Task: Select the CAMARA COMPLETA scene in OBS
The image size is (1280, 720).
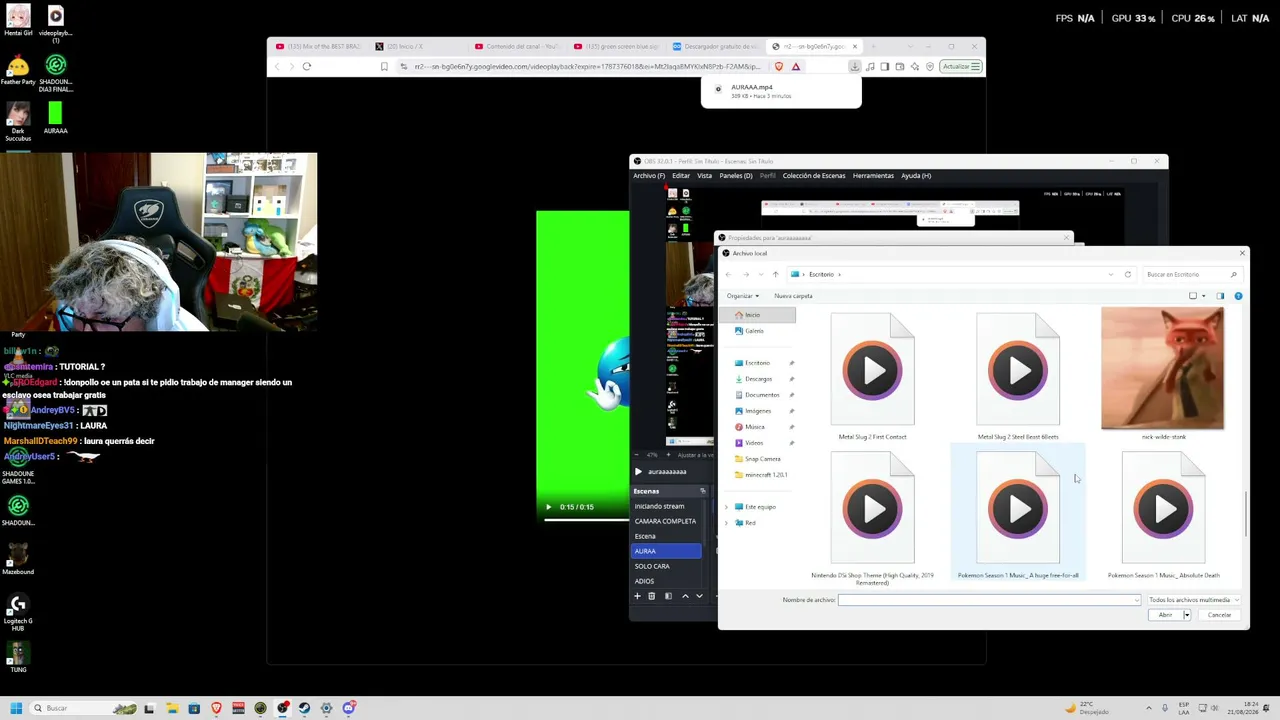Action: point(668,521)
